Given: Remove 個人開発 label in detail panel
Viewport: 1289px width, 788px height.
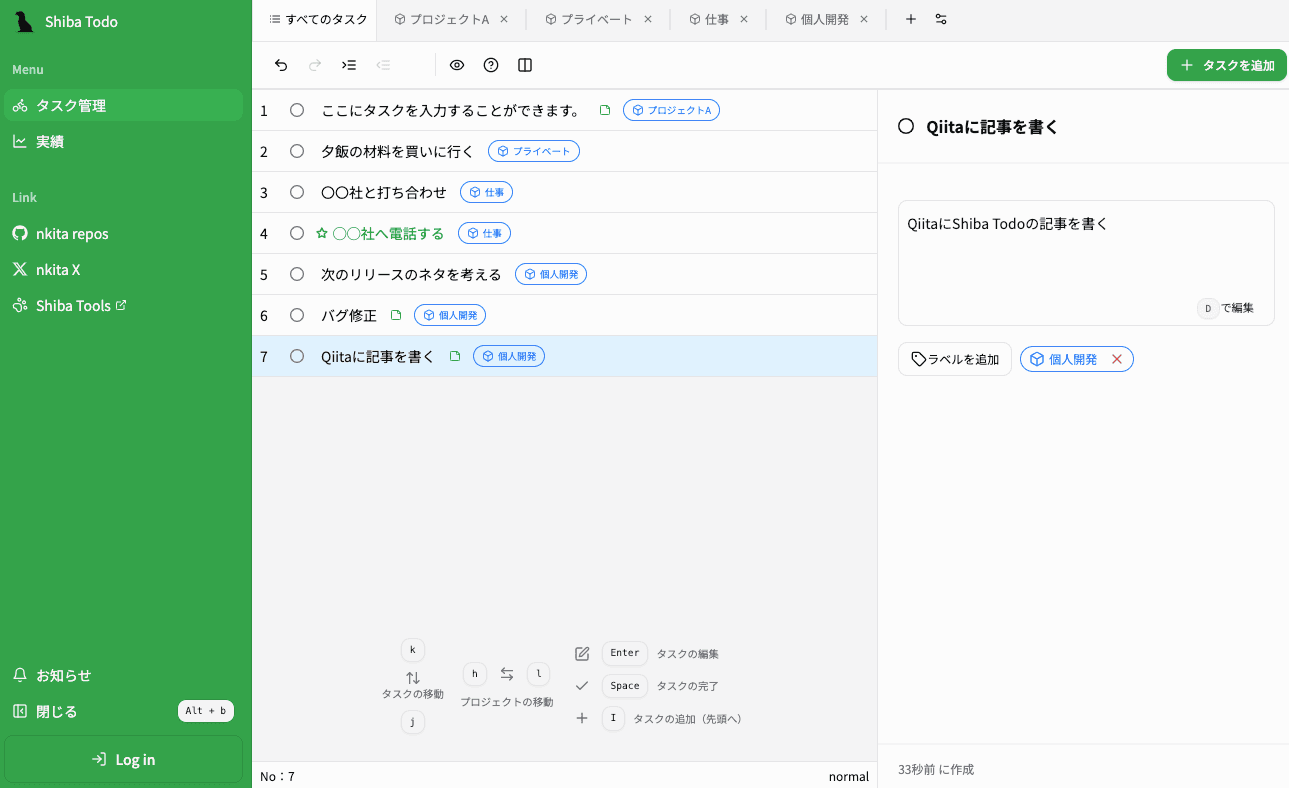Looking at the screenshot, I should point(1119,358).
